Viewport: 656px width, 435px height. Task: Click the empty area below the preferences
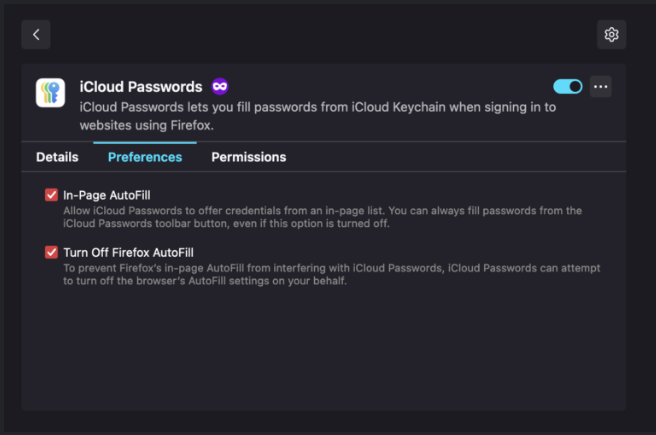[x=324, y=350]
